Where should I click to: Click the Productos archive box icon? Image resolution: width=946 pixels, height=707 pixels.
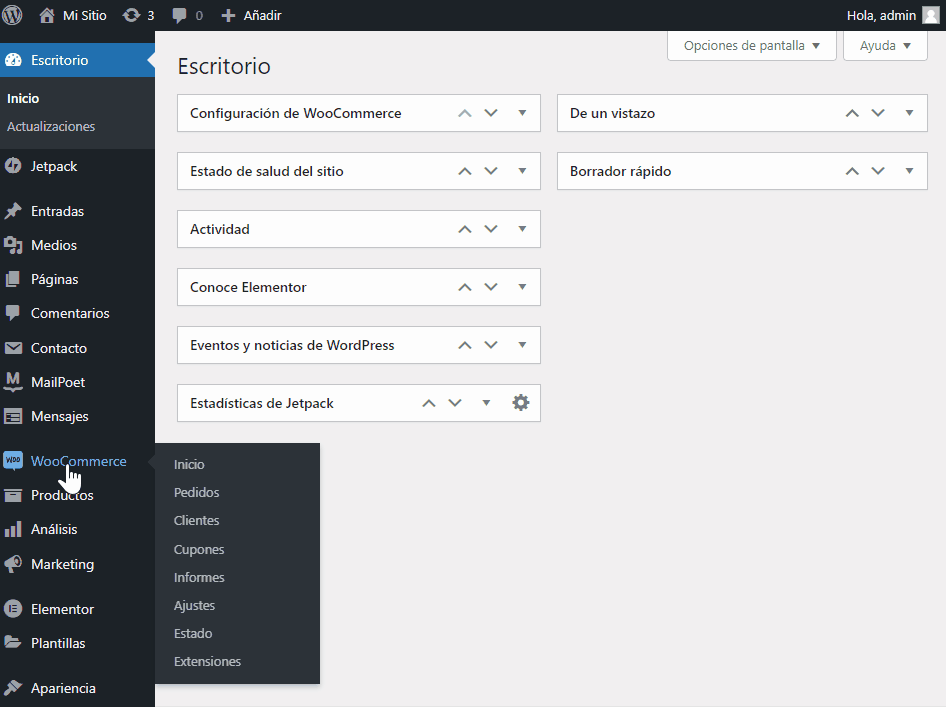coord(13,495)
